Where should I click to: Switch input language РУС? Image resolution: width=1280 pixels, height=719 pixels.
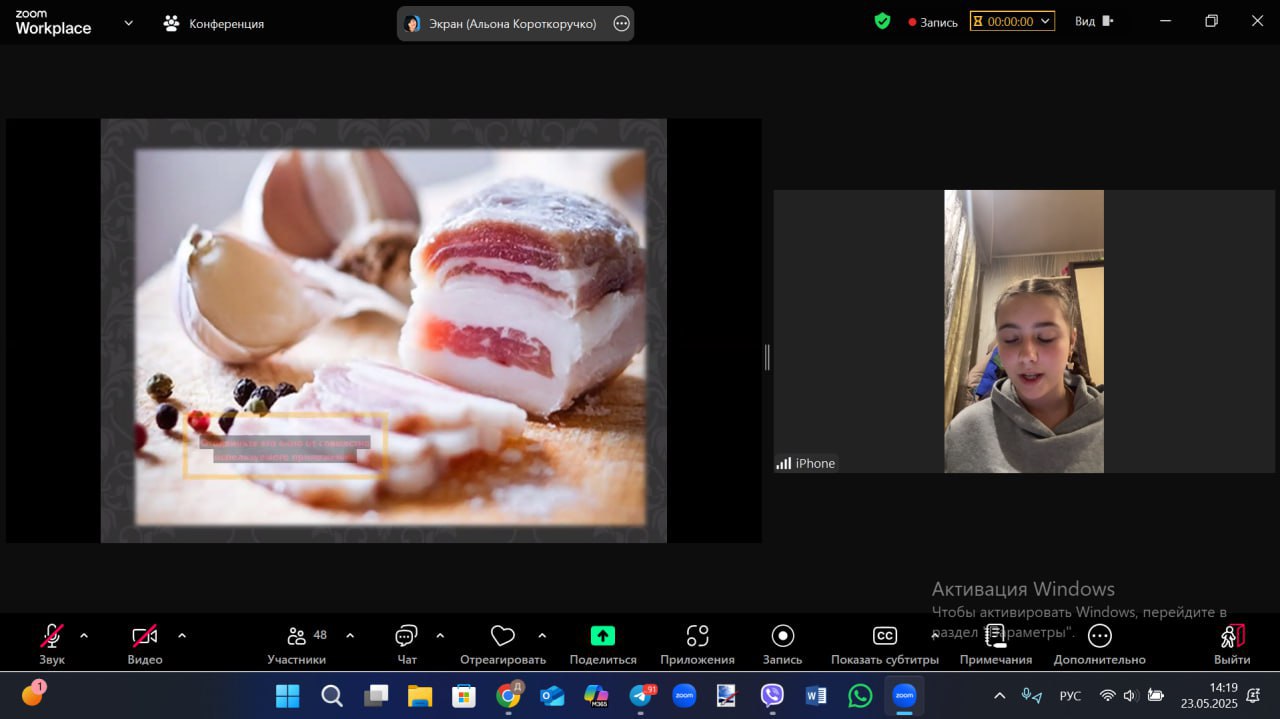click(1070, 696)
